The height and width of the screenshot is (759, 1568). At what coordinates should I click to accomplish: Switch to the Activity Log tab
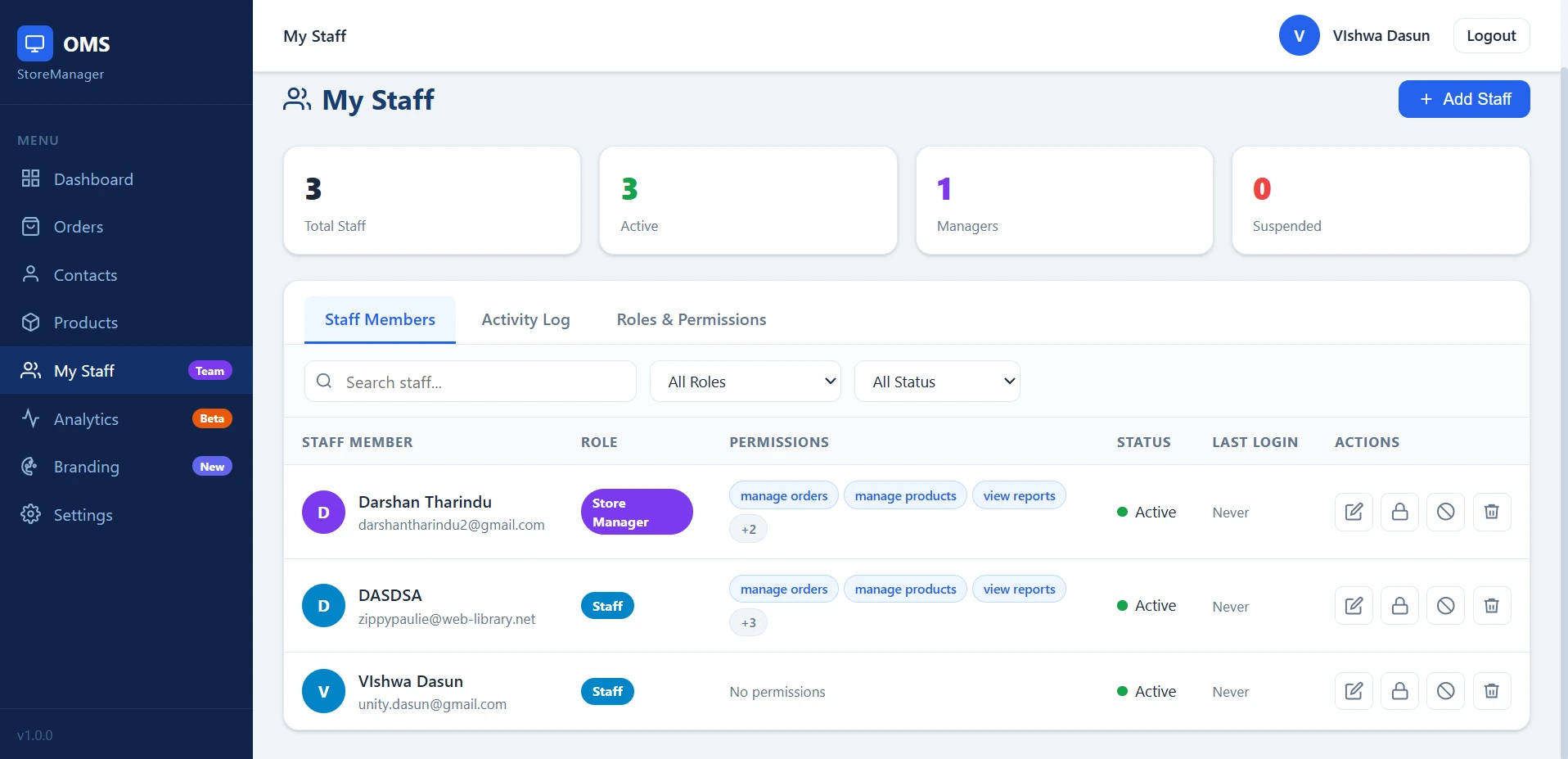pos(525,319)
